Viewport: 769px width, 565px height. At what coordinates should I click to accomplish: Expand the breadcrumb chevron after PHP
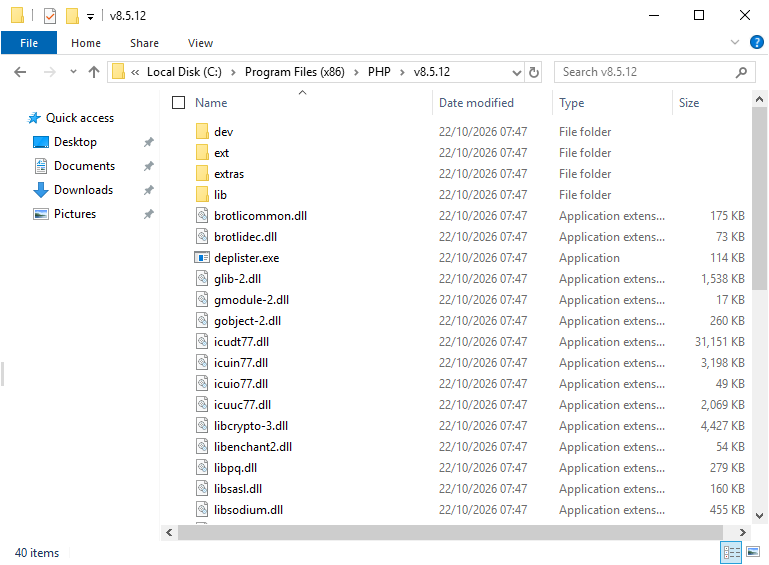402,73
